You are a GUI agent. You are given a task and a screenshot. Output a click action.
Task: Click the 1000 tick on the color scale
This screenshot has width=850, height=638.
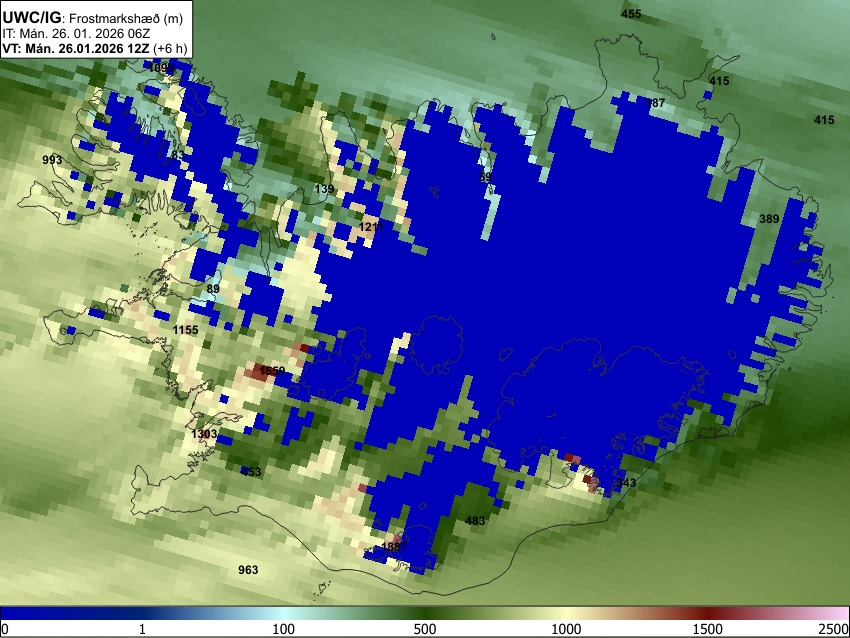tap(566, 629)
